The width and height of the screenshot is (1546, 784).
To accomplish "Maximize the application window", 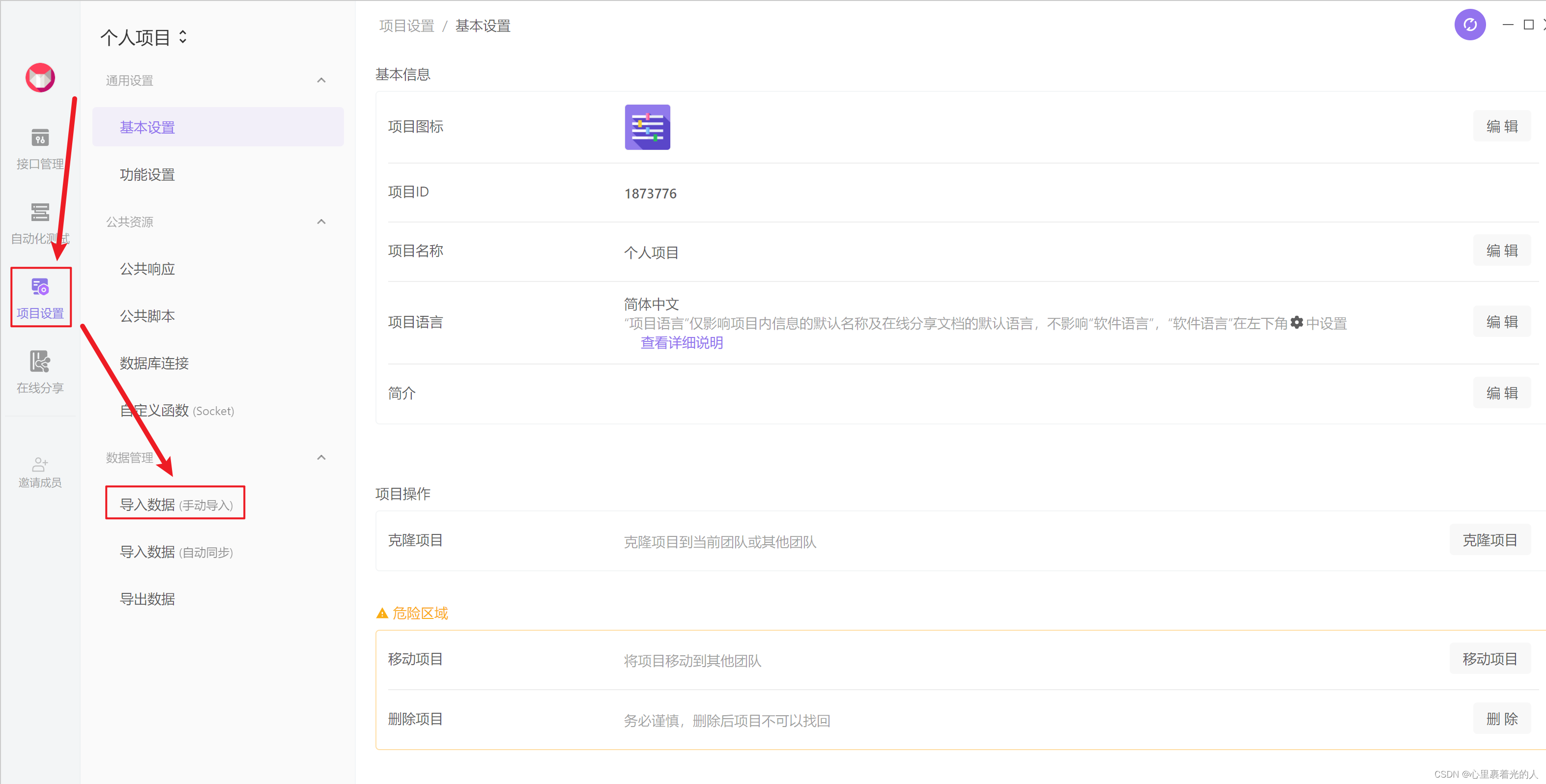I will (1529, 25).
